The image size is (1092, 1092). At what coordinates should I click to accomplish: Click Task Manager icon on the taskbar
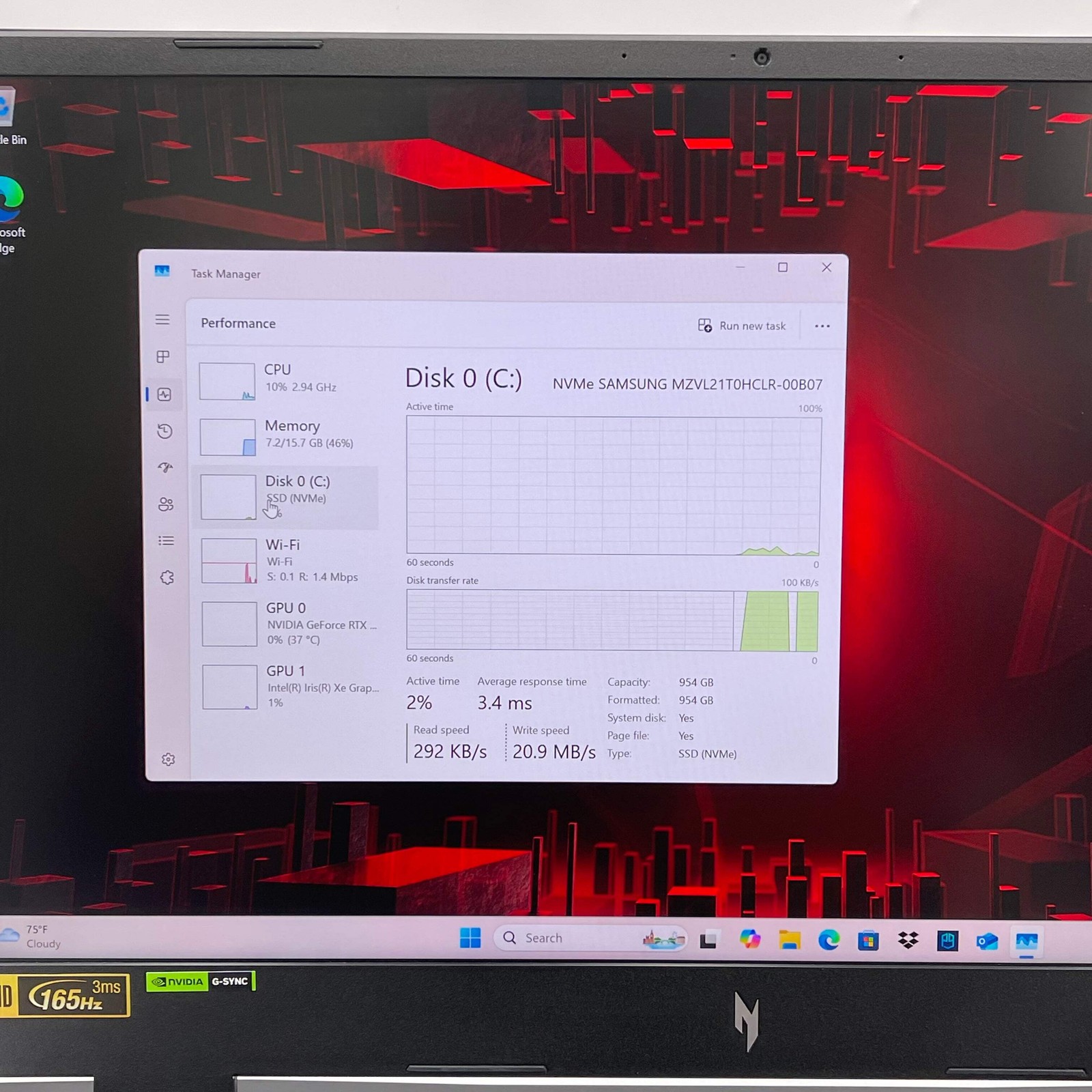click(1026, 942)
